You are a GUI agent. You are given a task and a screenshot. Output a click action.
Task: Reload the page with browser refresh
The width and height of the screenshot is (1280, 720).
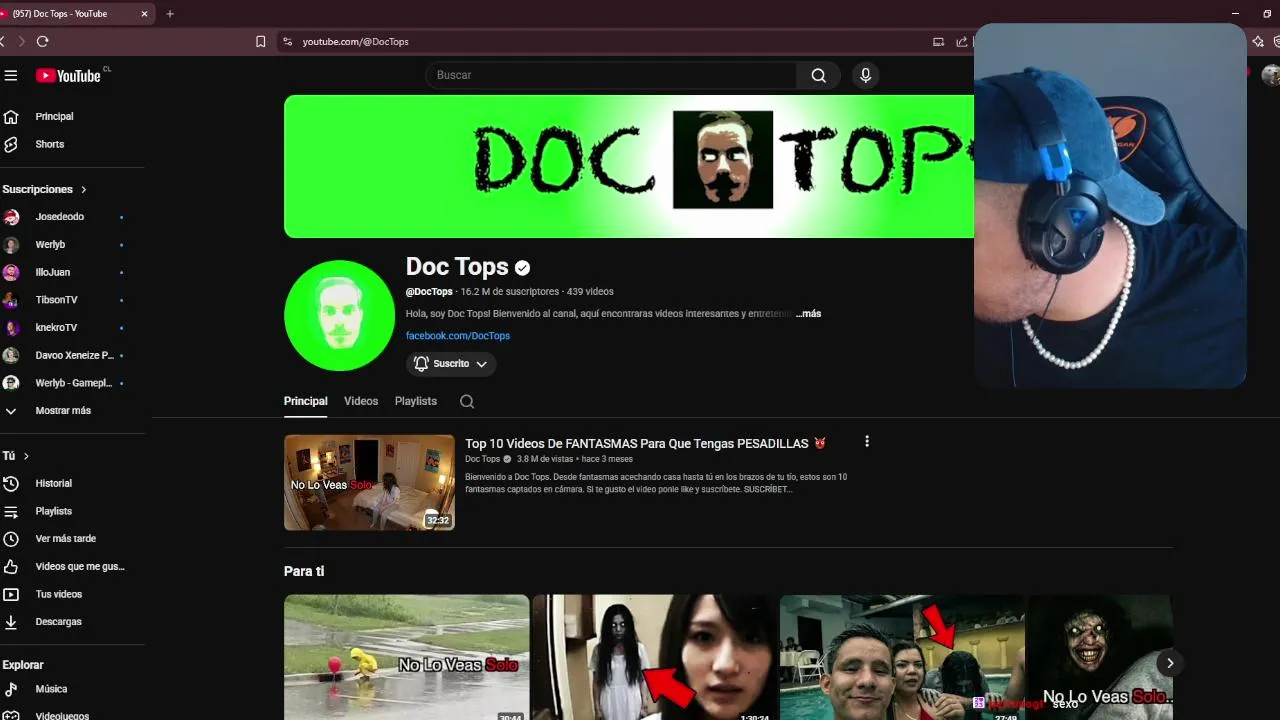42,41
